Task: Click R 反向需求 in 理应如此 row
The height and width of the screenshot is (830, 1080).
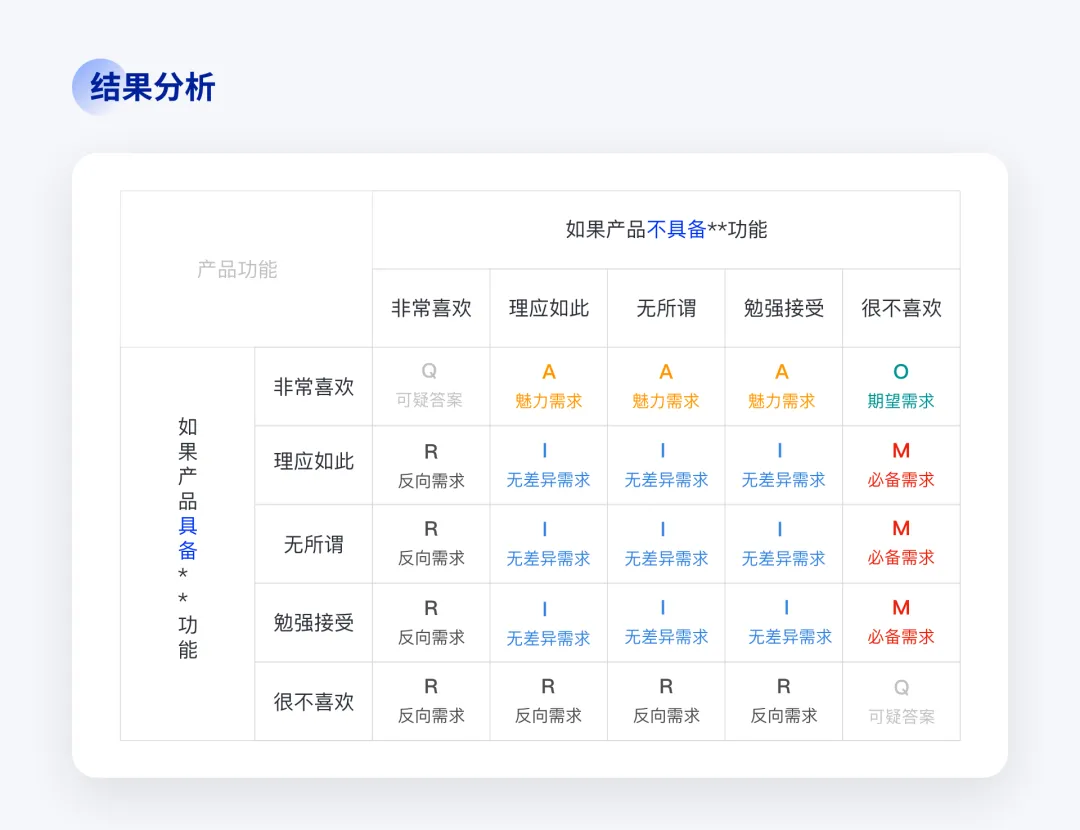Action: (431, 465)
